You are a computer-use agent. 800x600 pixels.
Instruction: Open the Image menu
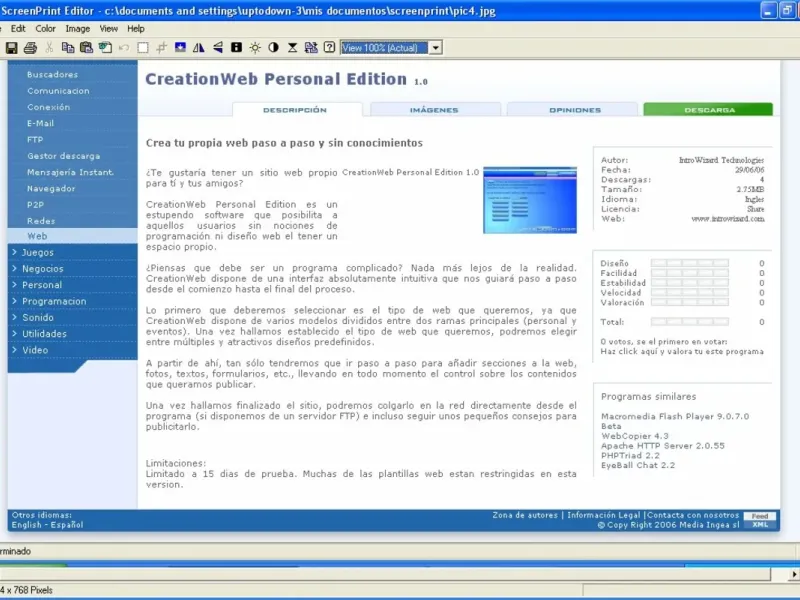[x=78, y=29]
